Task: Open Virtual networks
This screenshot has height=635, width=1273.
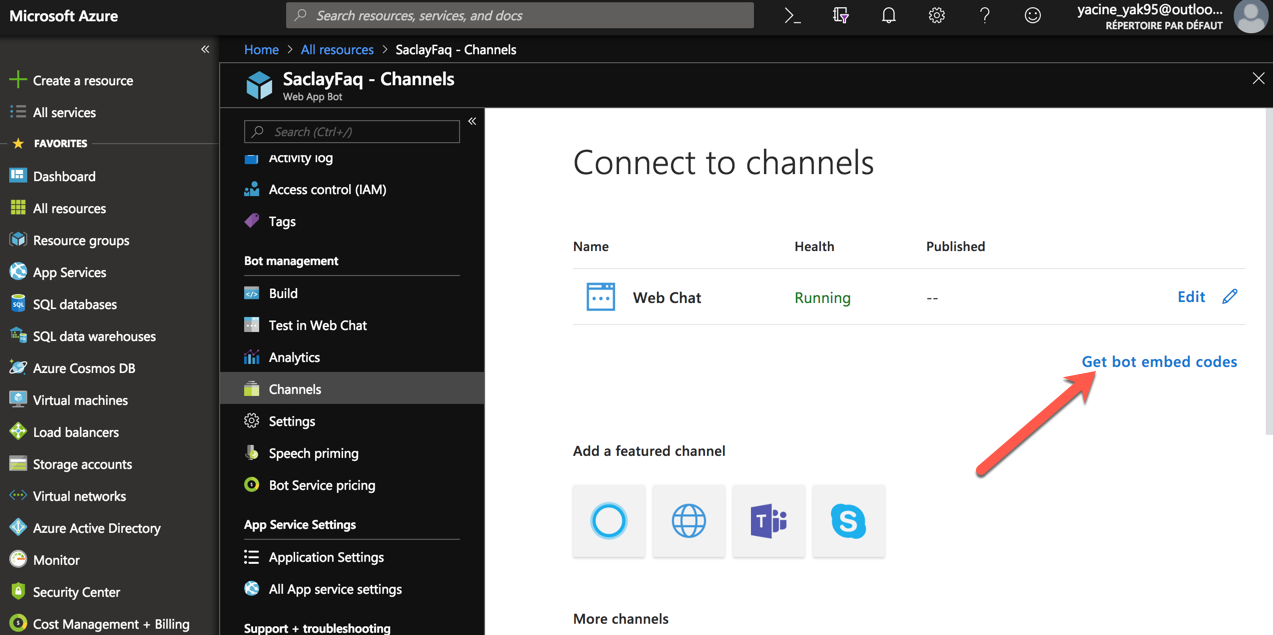Action: coord(68,496)
